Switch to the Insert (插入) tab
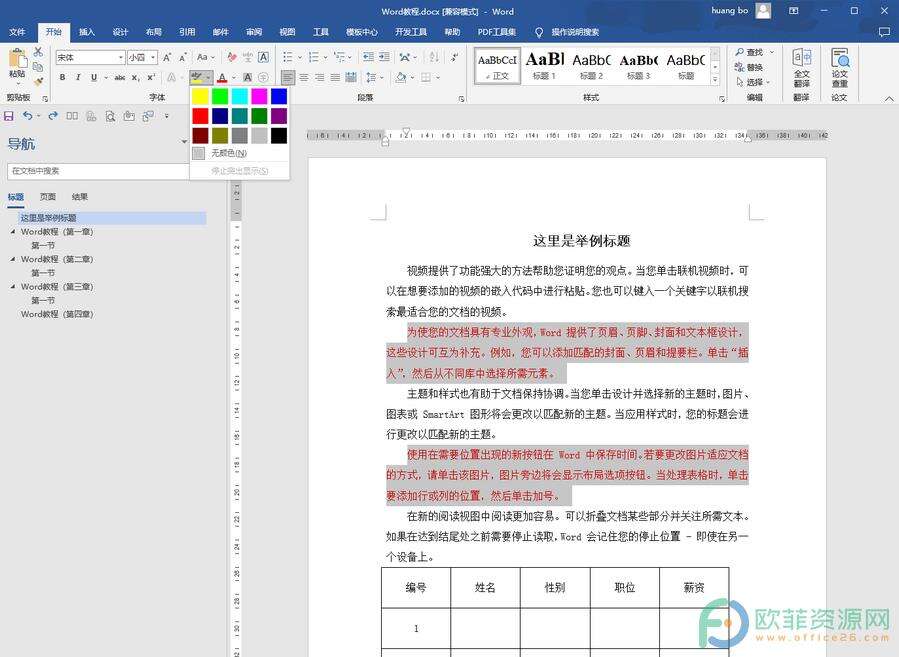The height and width of the screenshot is (657, 899). (x=87, y=32)
